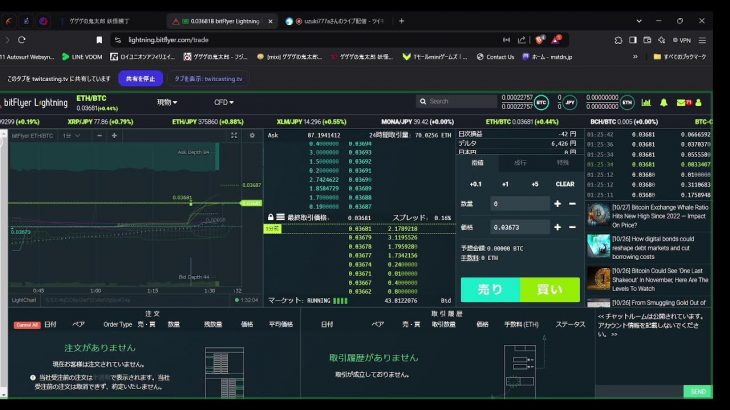Viewport: 730px width, 410px height.
Task: Switch to the 成行 order tab
Action: tap(520, 162)
